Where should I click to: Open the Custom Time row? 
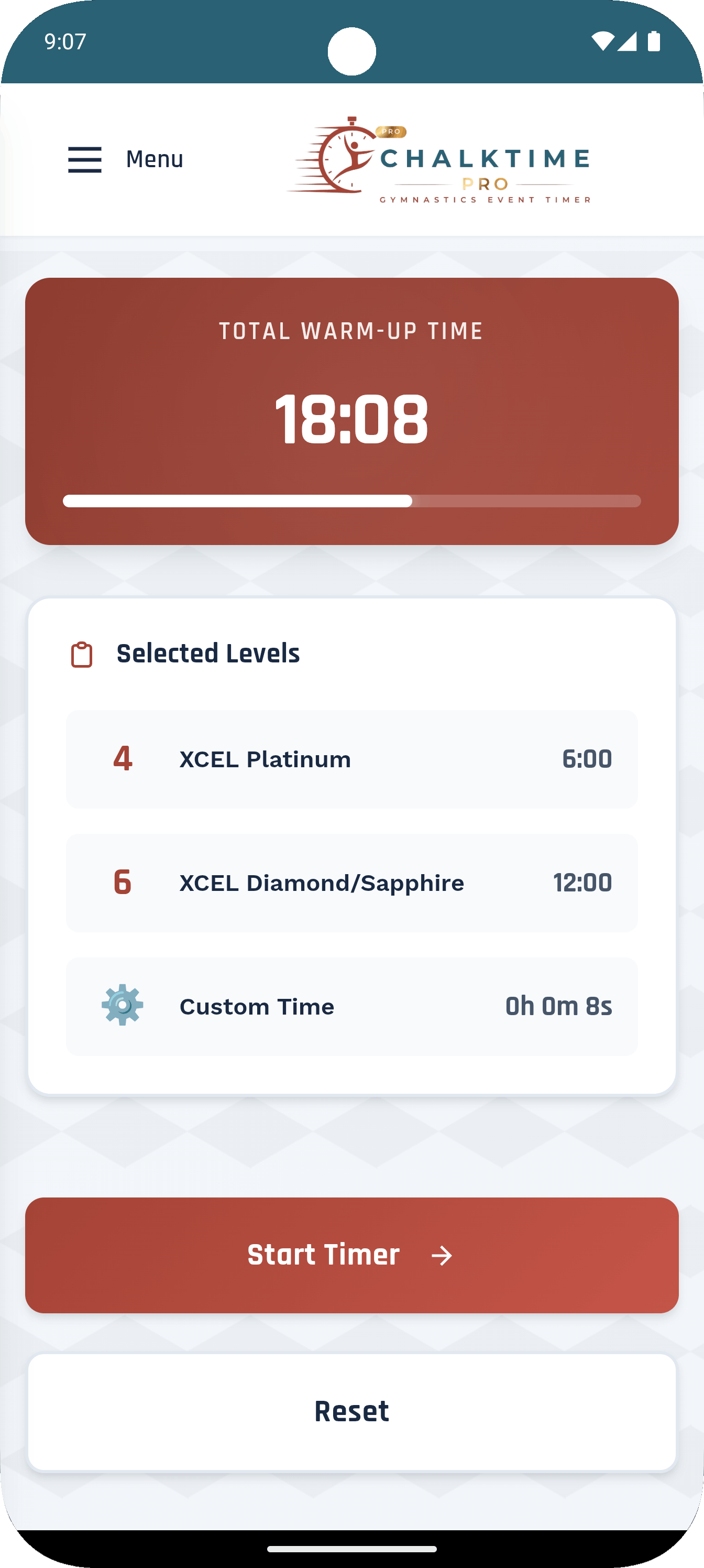(351, 1007)
